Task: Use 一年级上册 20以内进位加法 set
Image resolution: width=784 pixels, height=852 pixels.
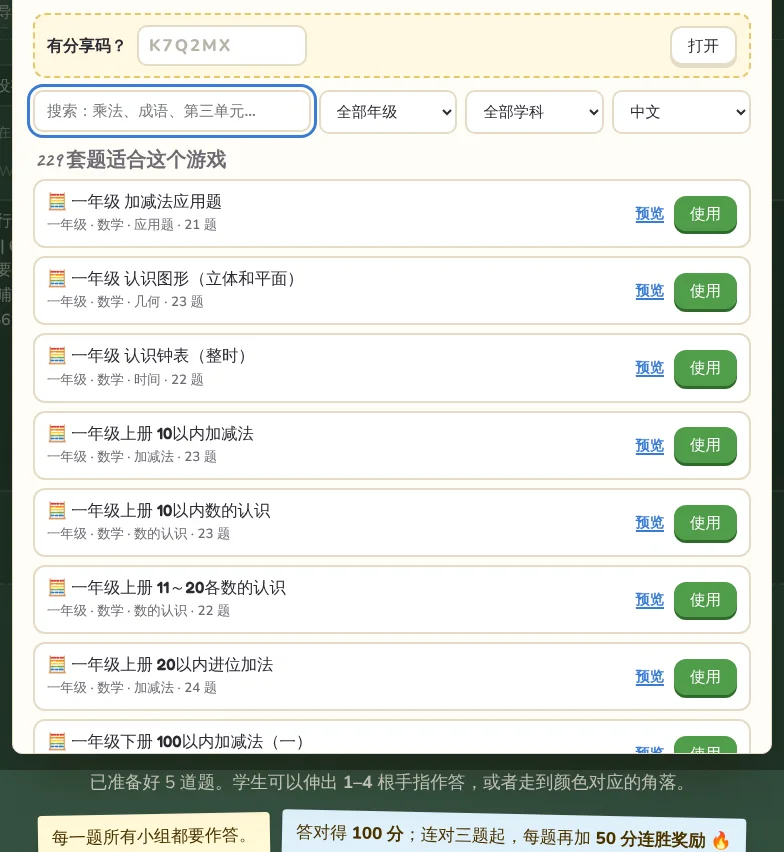Action: tap(705, 677)
